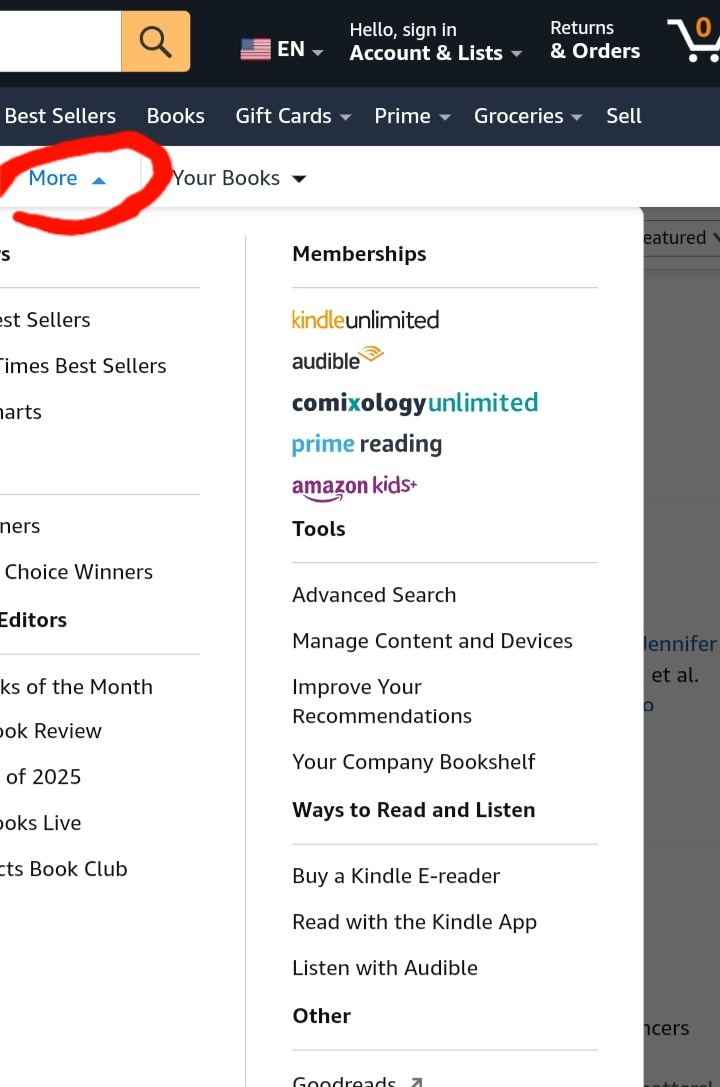Screen dimensions: 720x1087
Task: Open the Book Review link
Action: click(51, 731)
